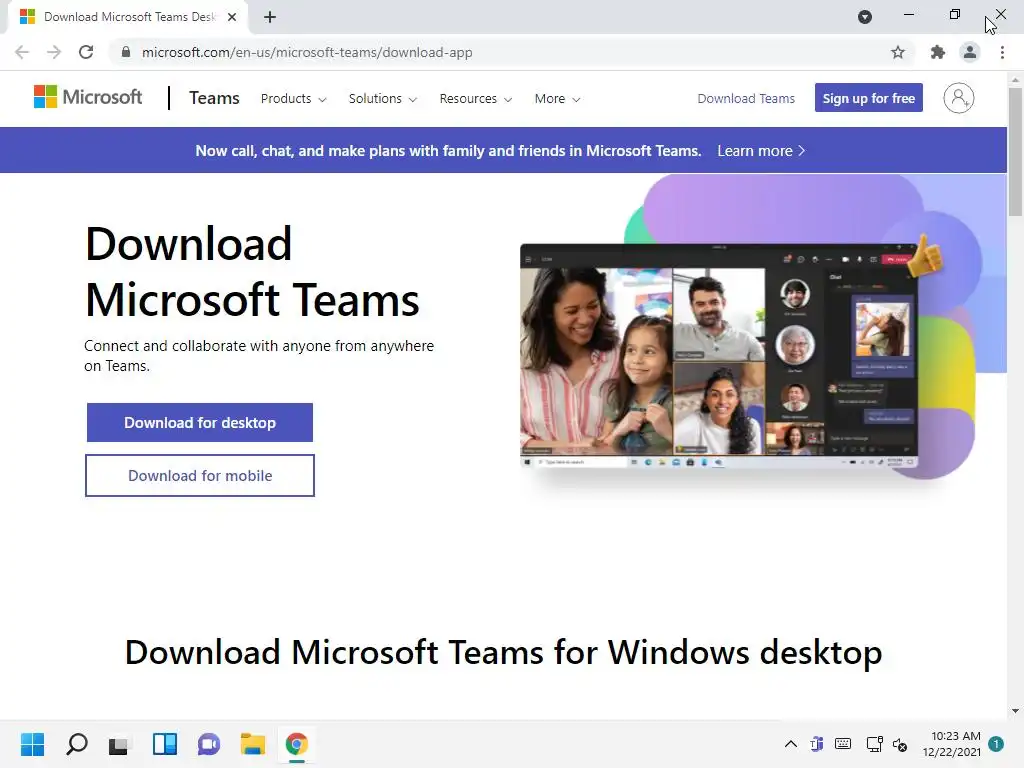The image size is (1024, 768).
Task: Open the notification badge count
Action: [996, 744]
